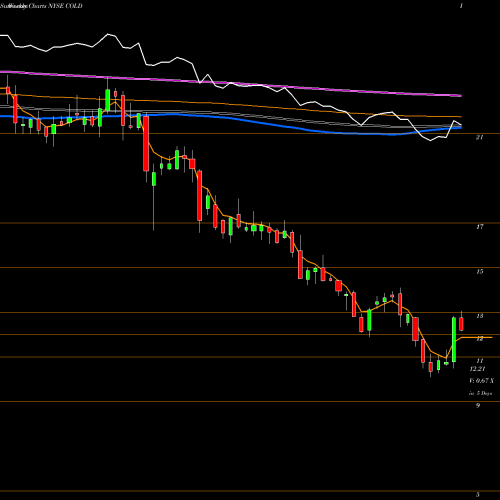500x500 pixels.
Task: Click the 'in 5 Days' text
Action: 481,393
